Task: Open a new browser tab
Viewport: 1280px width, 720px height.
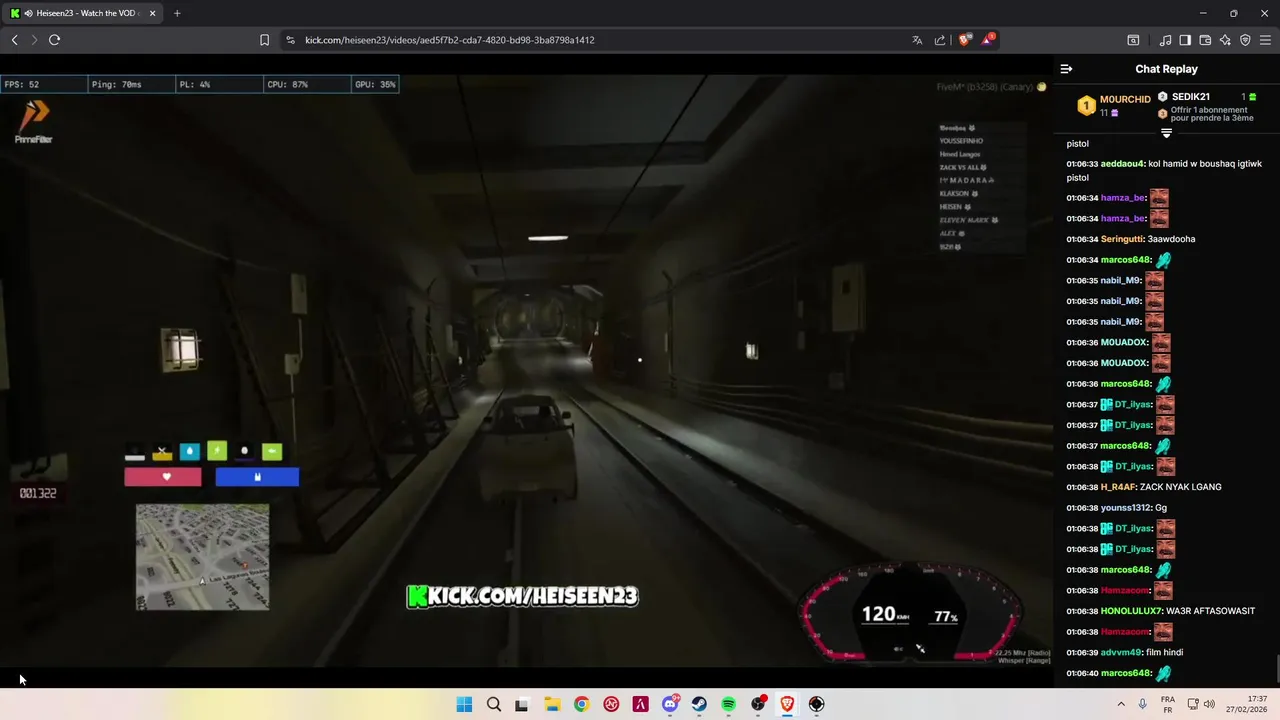Action: [x=177, y=13]
